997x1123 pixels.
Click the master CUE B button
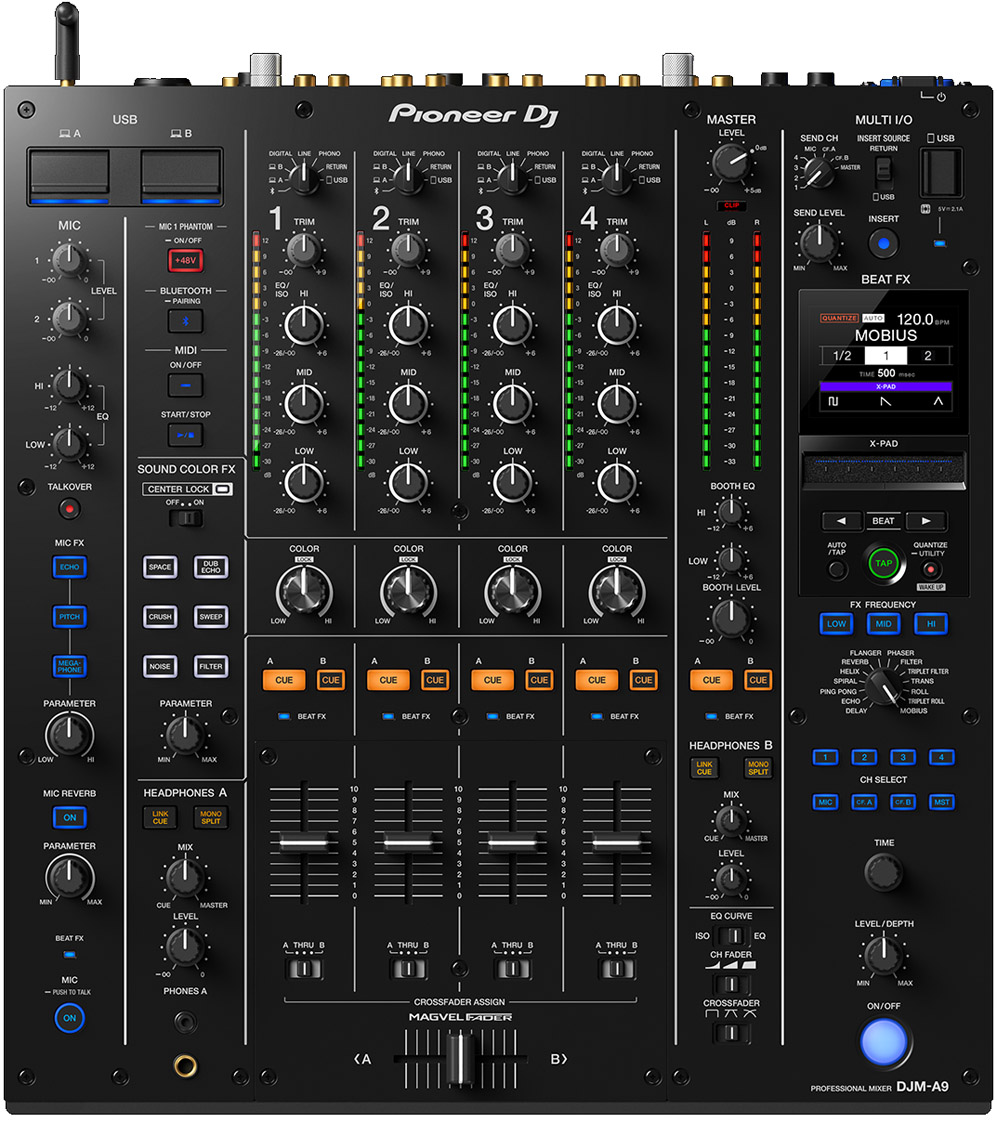[758, 680]
